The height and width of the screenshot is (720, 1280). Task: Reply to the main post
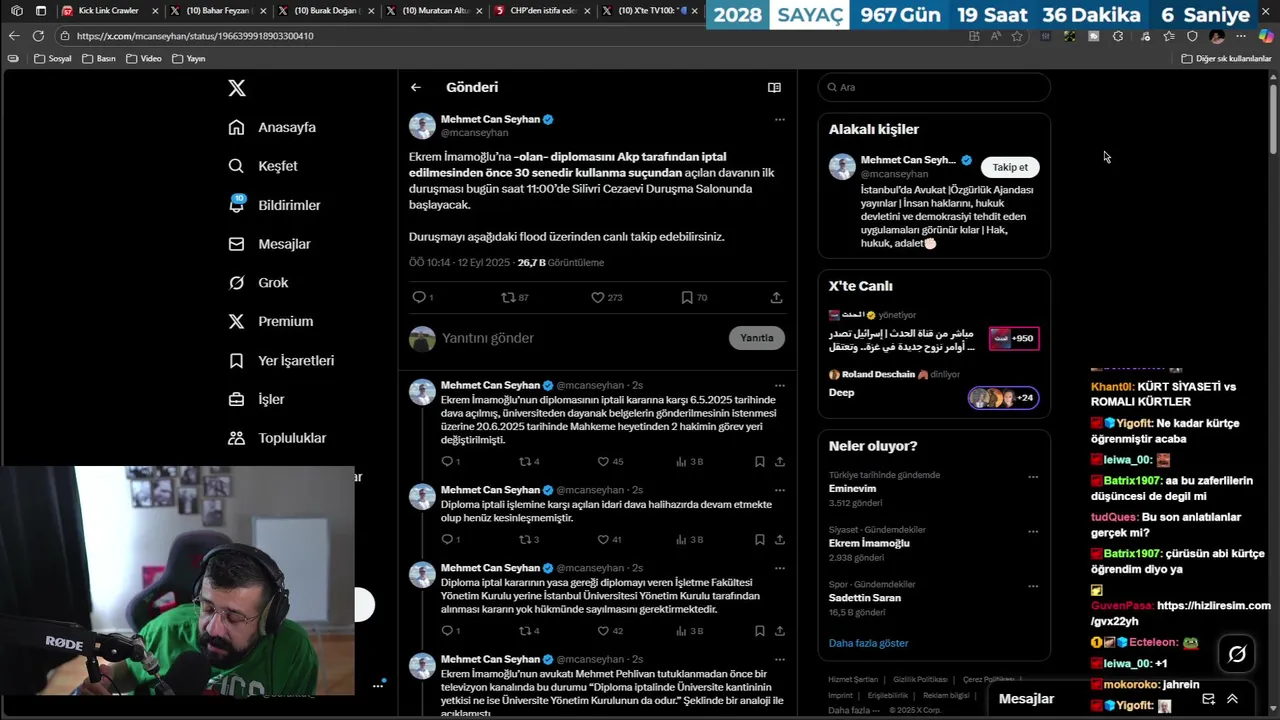(x=422, y=297)
